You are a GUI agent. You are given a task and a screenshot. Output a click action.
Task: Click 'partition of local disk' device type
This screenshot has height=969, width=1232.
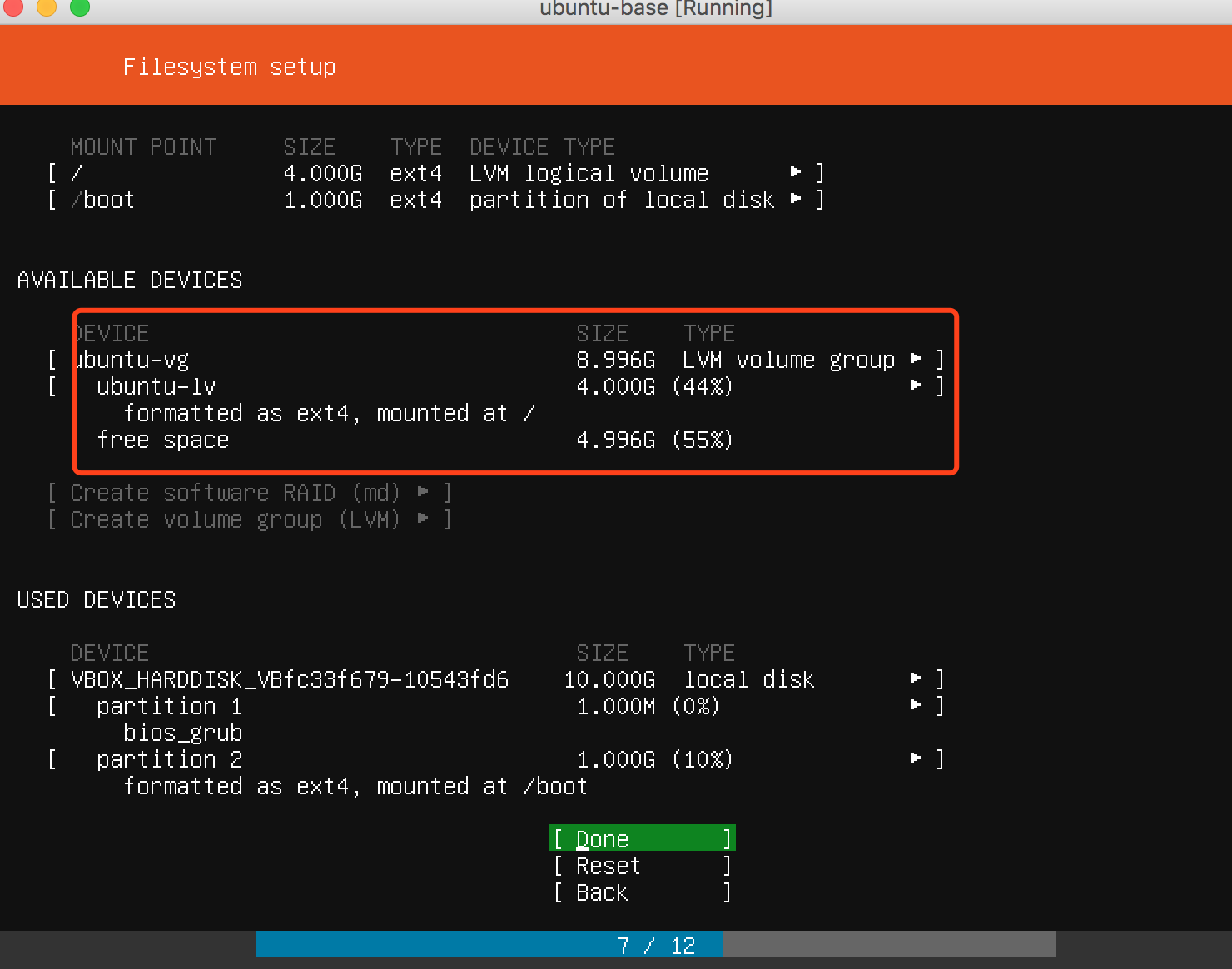[622, 200]
